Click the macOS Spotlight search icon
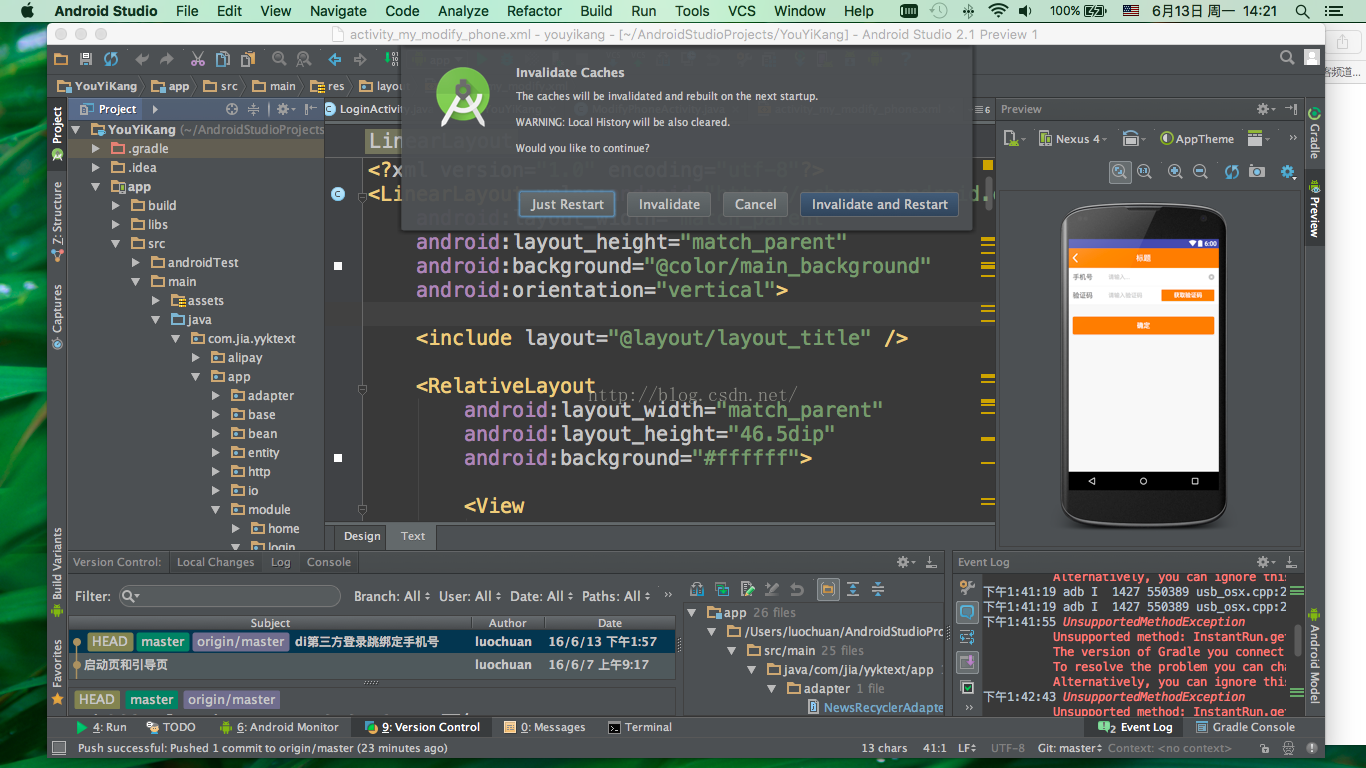The width and height of the screenshot is (1366, 768). pos(1302,11)
